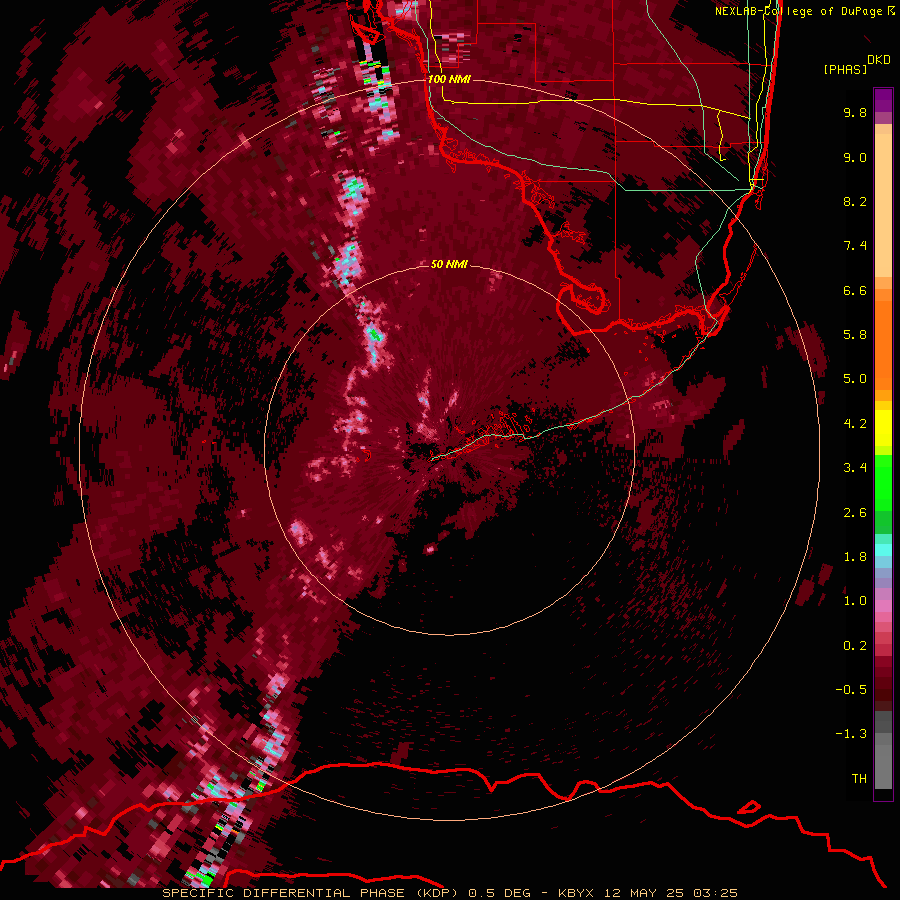Select the 7.4 value on the scale

click(855, 246)
